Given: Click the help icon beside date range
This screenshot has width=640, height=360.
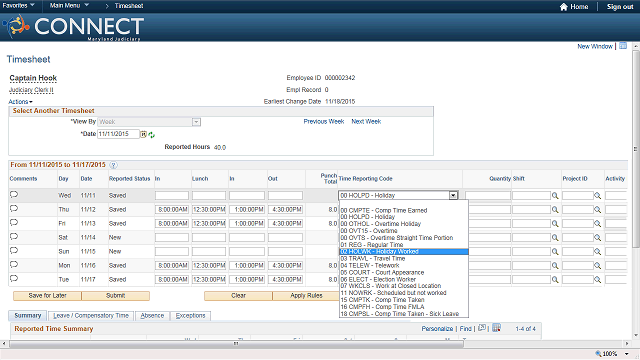Looking at the screenshot, I should coord(113,165).
